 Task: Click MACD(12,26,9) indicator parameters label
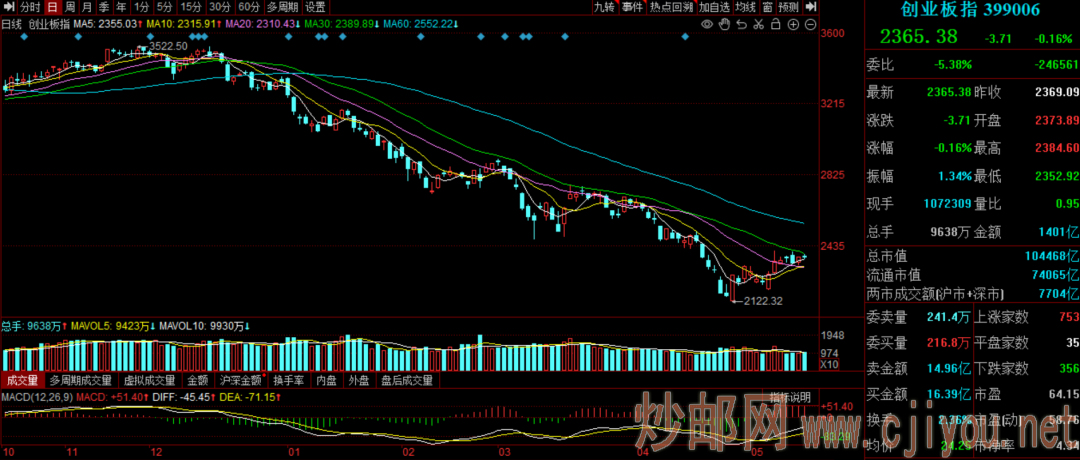click(36, 397)
